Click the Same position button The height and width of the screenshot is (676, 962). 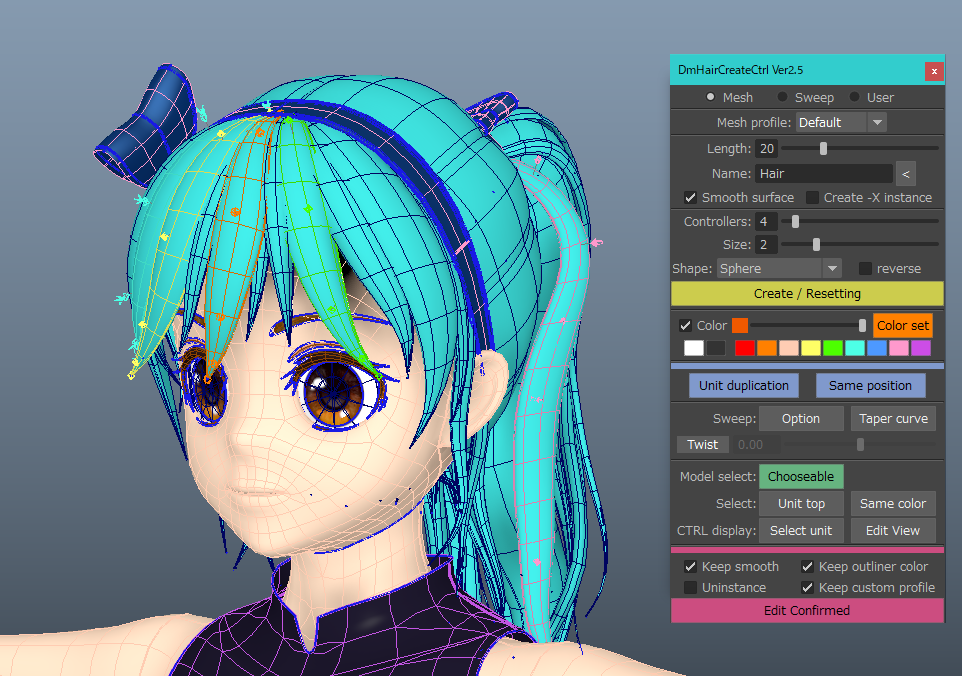pos(870,386)
